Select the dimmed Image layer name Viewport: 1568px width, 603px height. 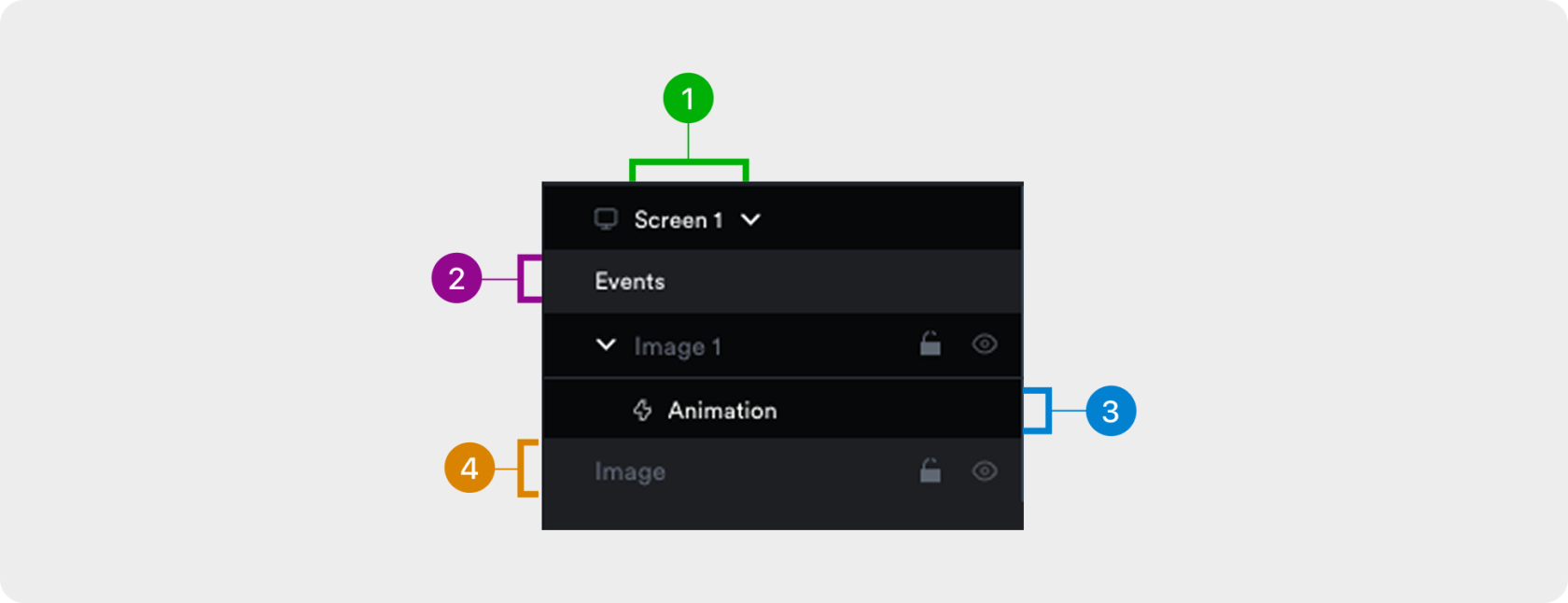[630, 472]
